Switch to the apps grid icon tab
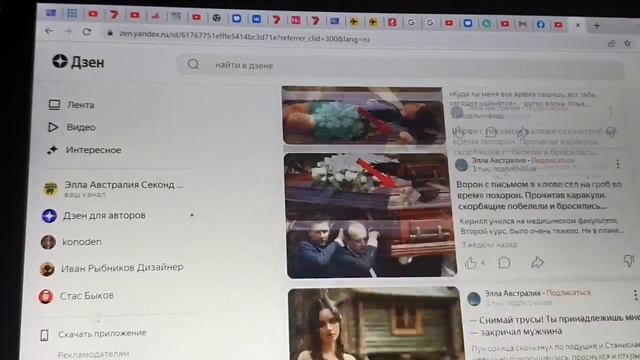This screenshot has height=360, width=640. click(x=72, y=13)
